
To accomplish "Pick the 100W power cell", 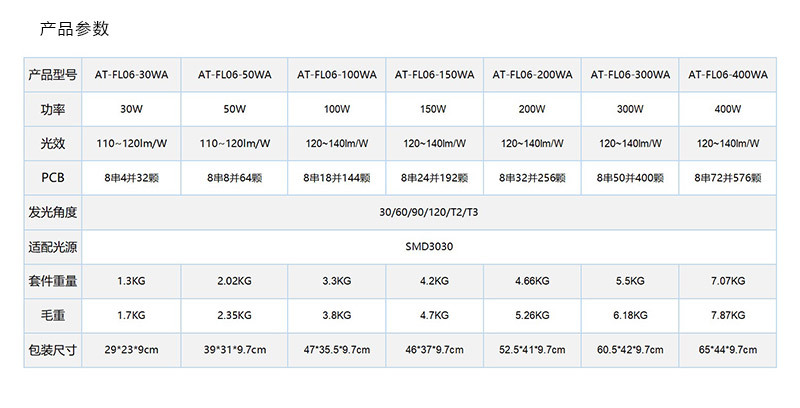I will pos(337,109).
